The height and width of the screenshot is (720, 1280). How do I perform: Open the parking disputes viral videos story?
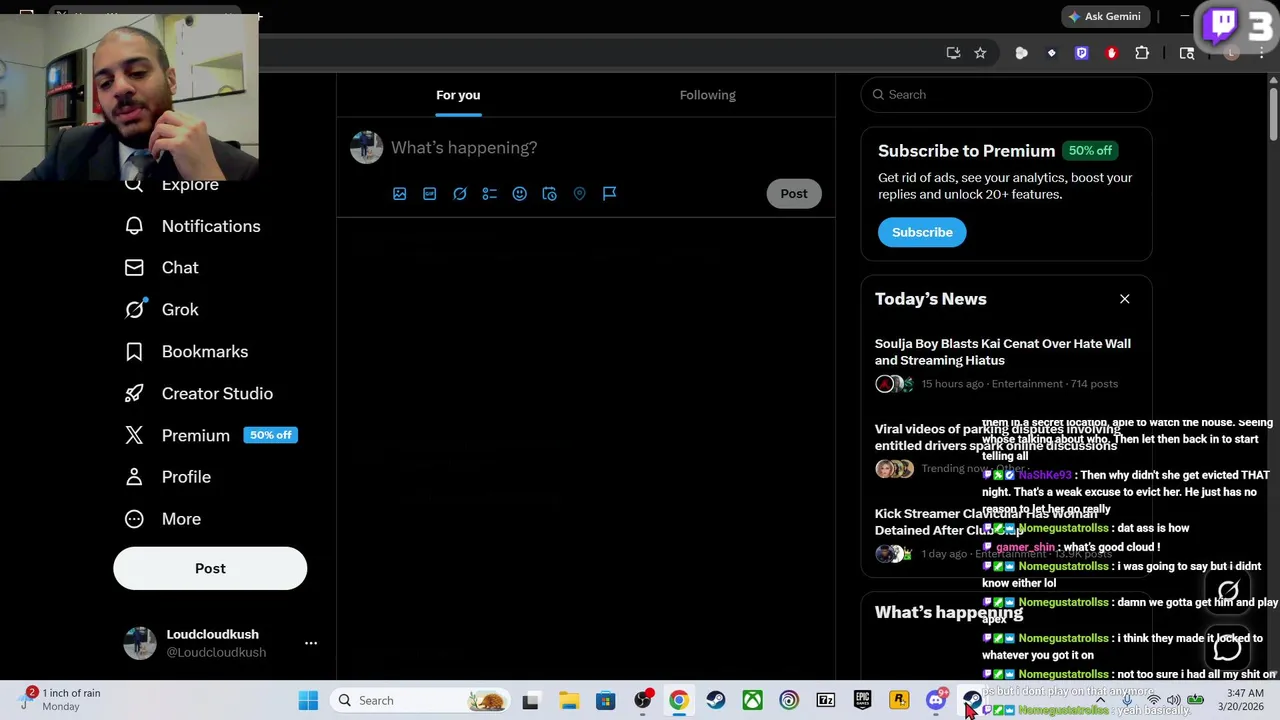(x=996, y=437)
